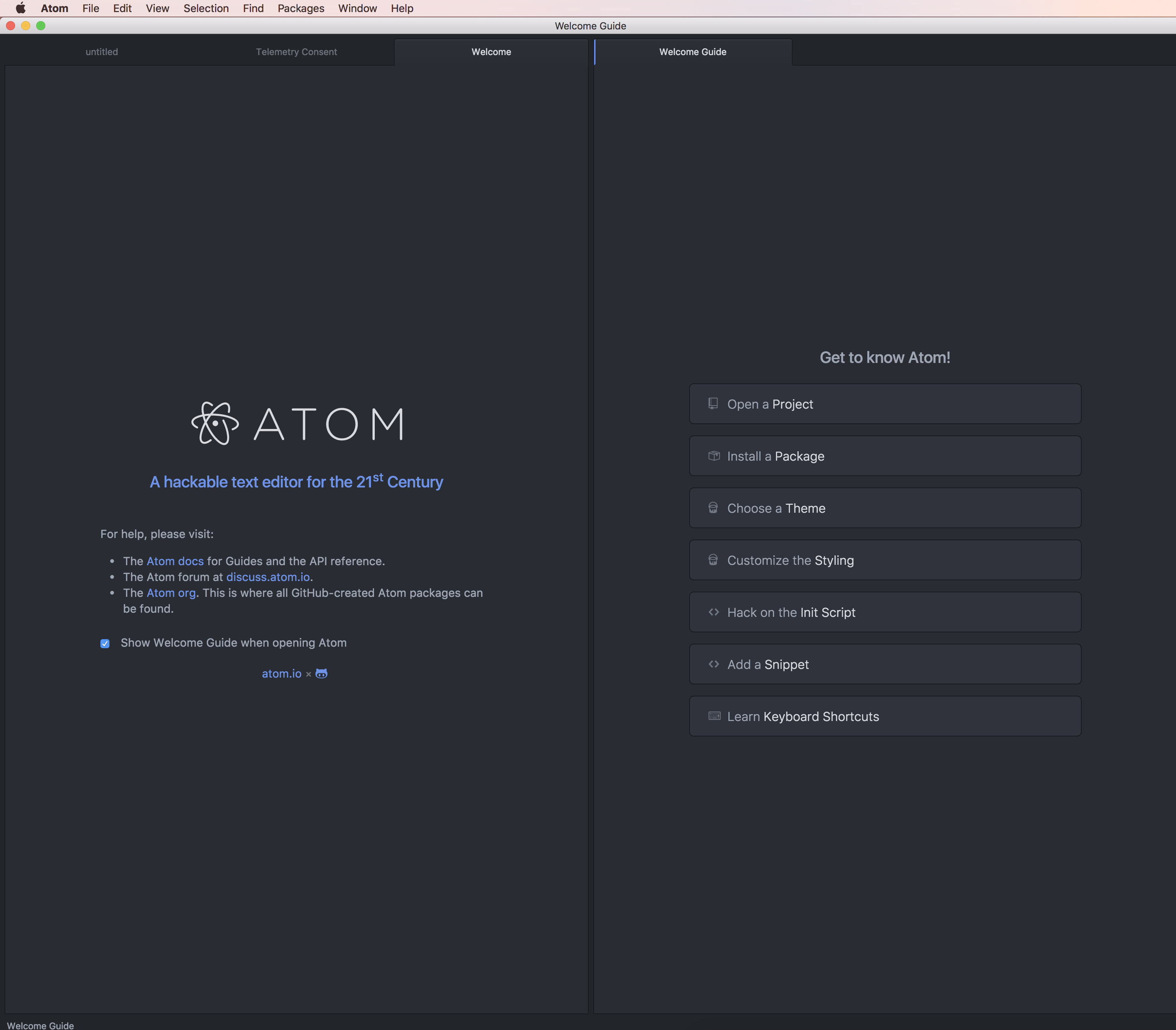Open the Atom org link

pos(171,593)
